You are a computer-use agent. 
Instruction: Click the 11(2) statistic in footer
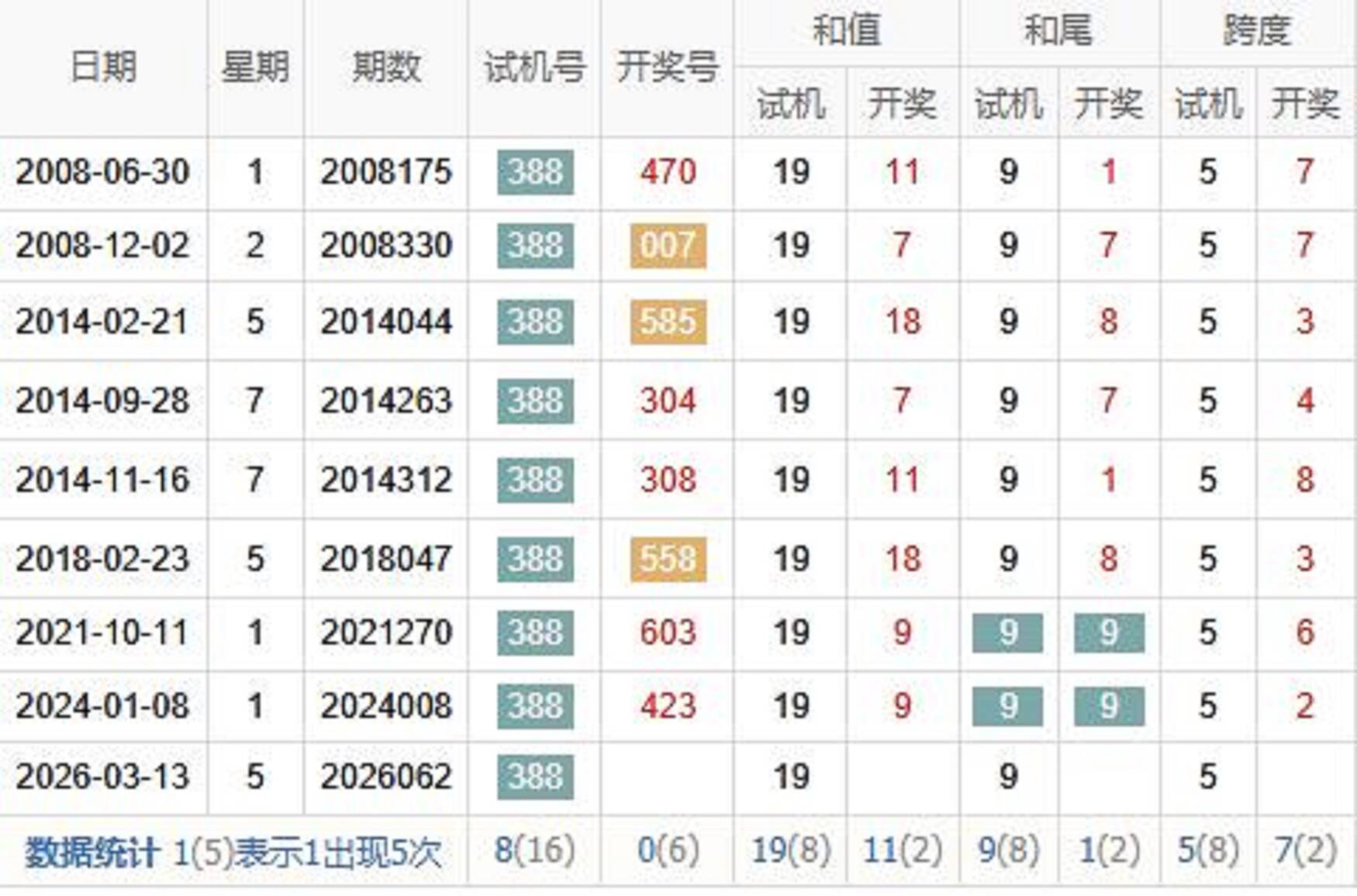(903, 850)
